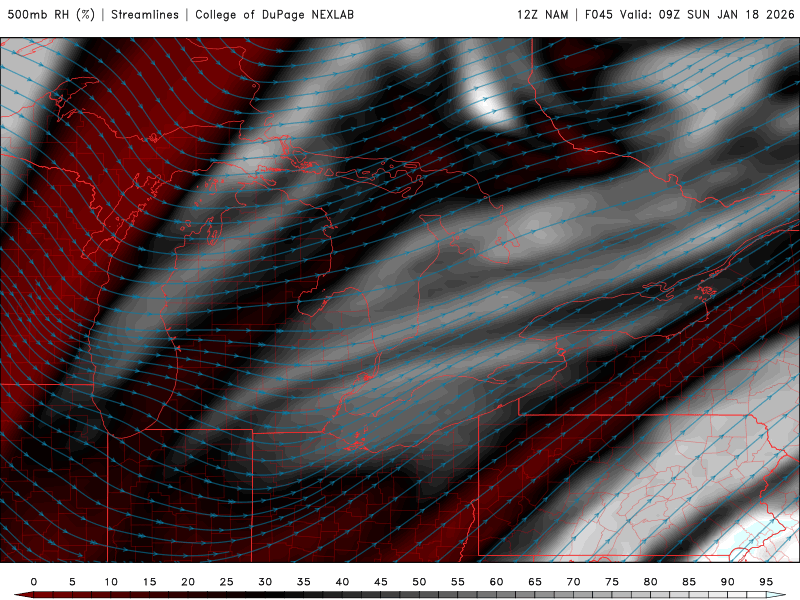Click the colorbar label "25"
800x600 pixels.
pos(227,582)
